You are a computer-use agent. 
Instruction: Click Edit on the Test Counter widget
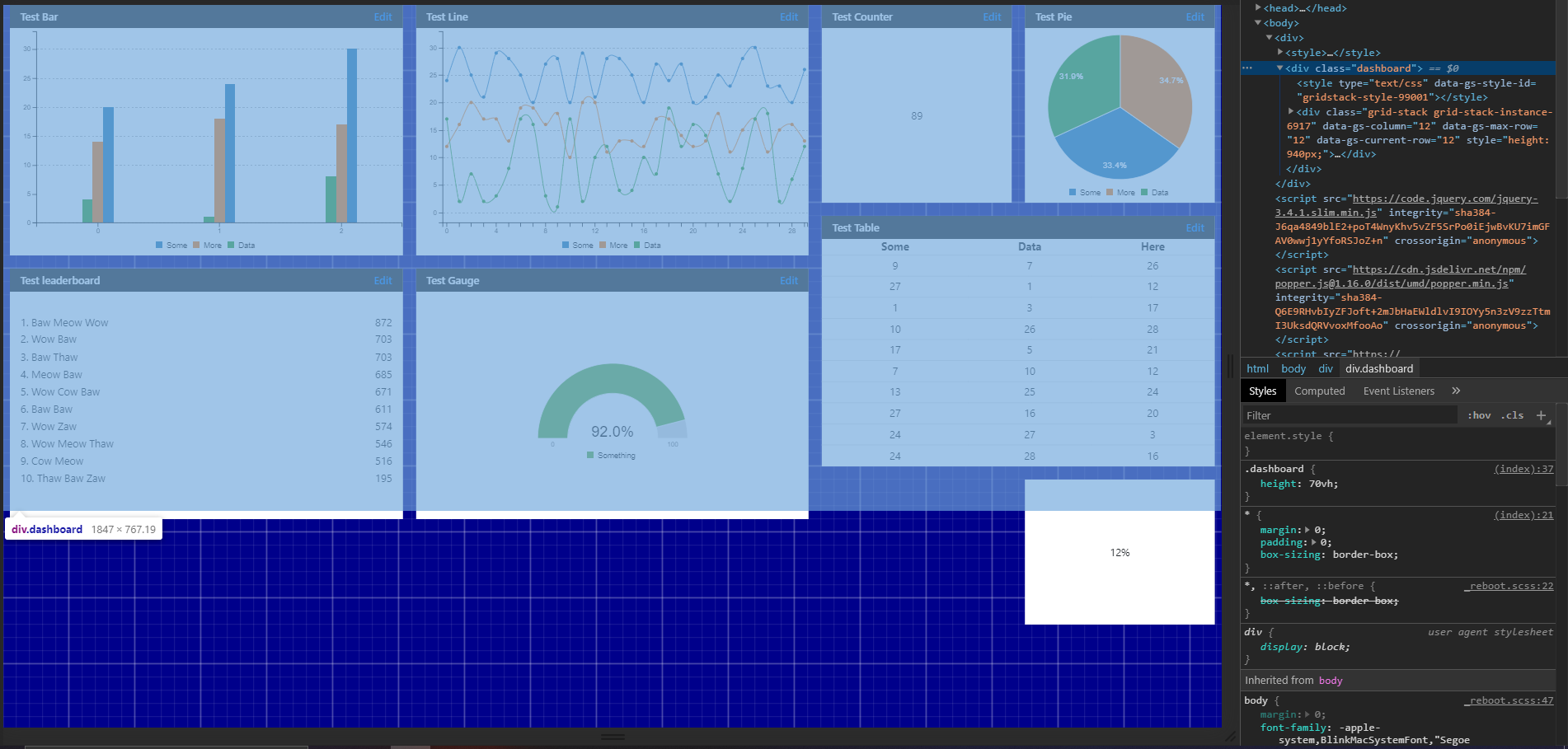tap(992, 16)
